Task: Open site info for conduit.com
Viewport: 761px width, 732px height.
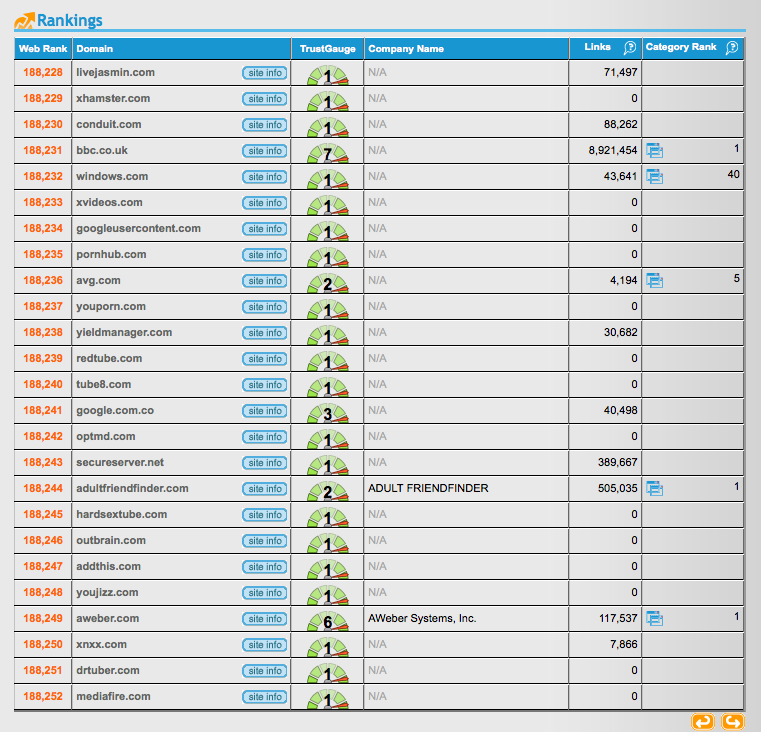Action: click(265, 125)
